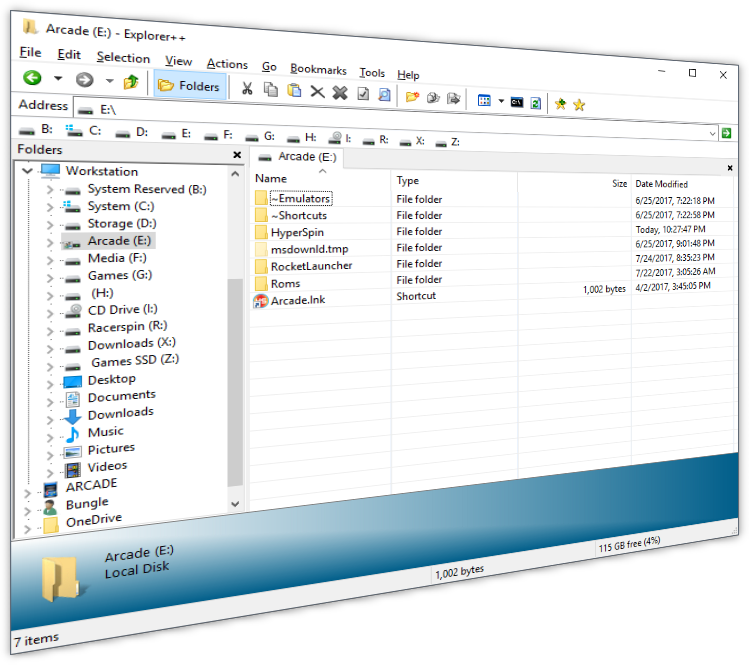Jump to drive D: in drives bar
The width and height of the screenshot is (749, 665).
132,132
